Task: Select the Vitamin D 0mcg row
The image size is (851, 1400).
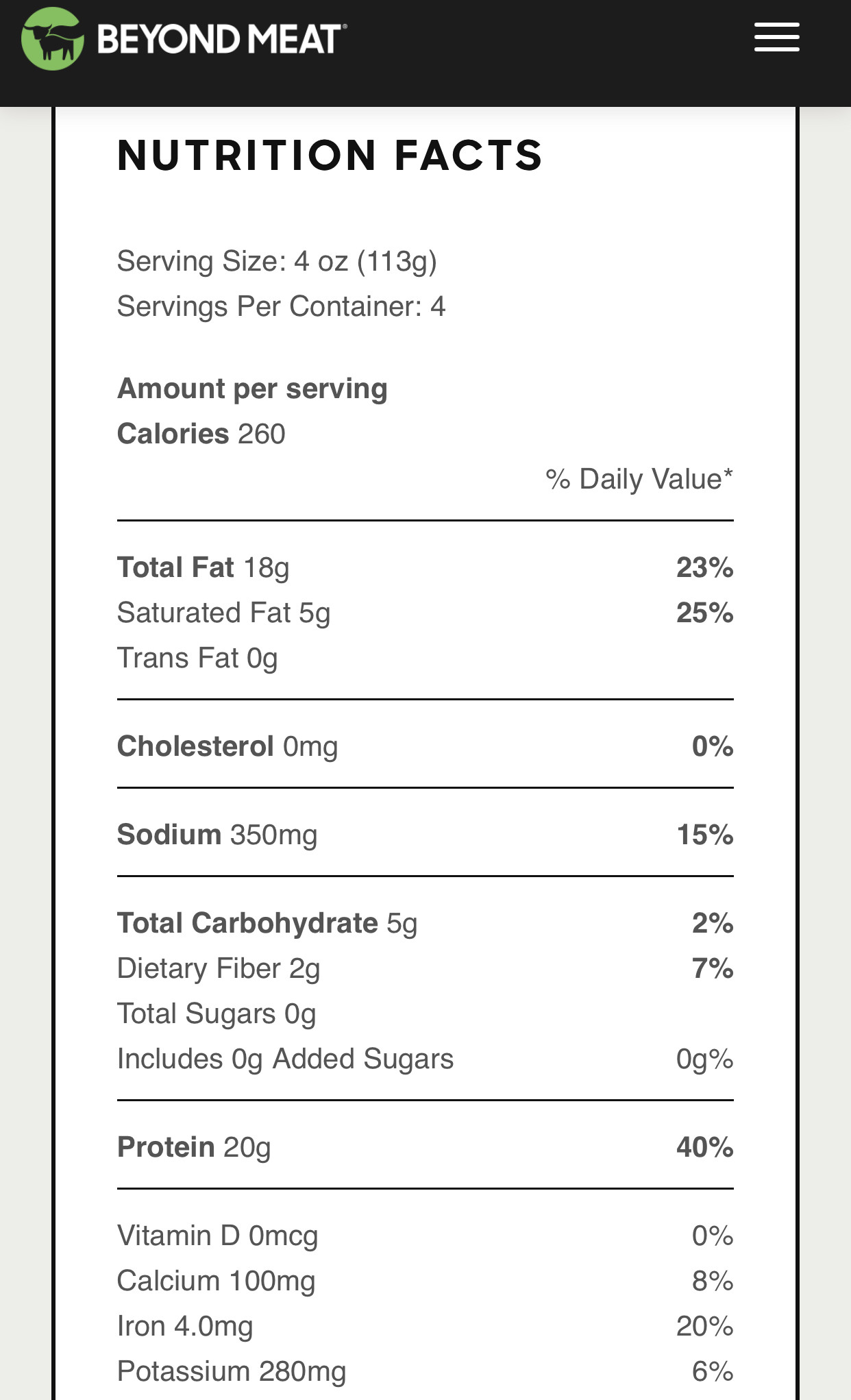Action: click(x=425, y=1236)
